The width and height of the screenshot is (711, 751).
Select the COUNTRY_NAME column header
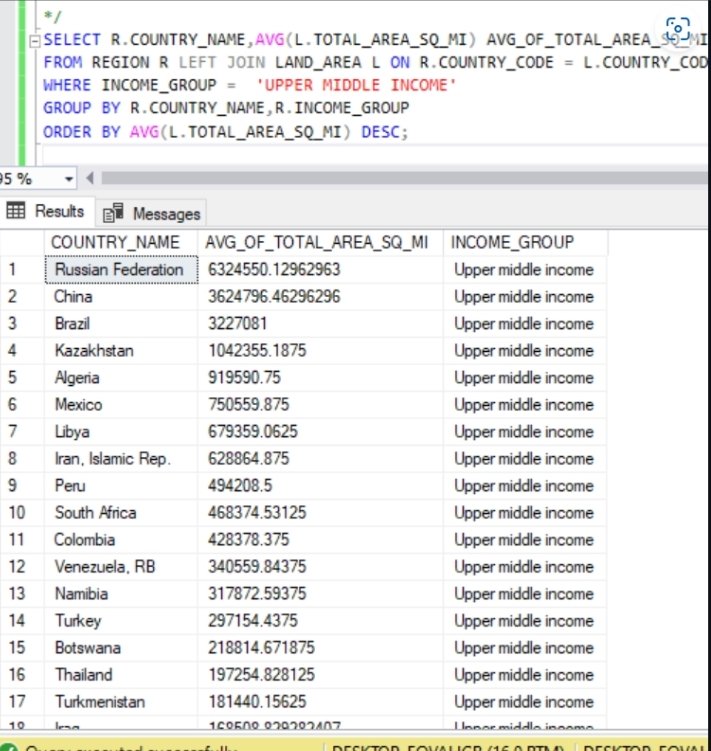(121, 242)
